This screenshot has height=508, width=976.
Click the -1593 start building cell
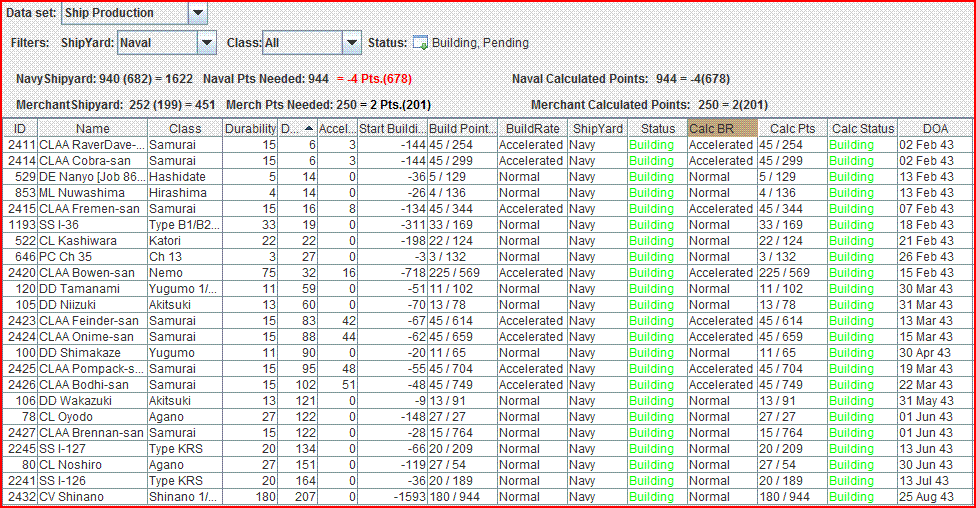pos(392,497)
